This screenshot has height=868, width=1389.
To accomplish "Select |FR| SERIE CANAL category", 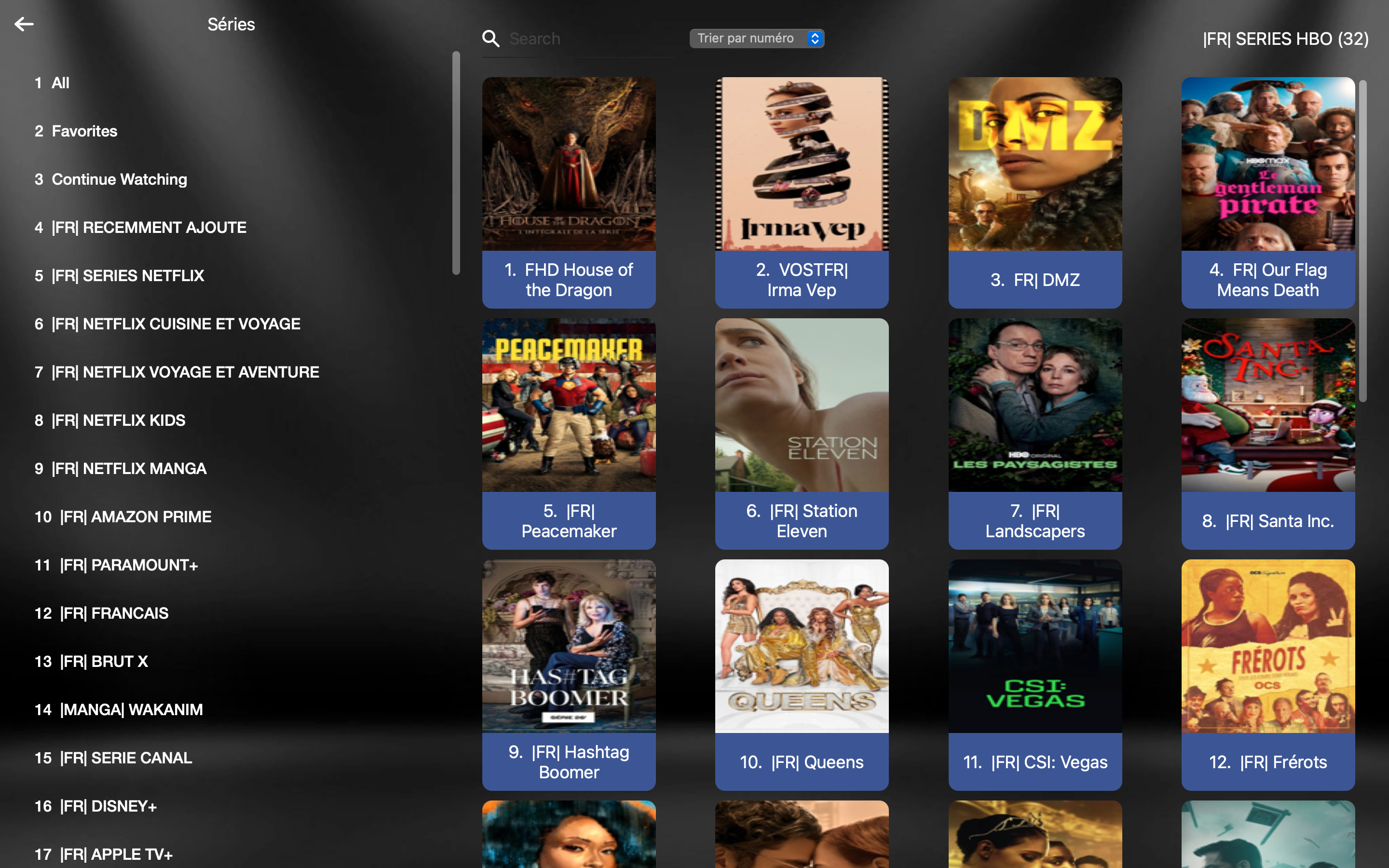I will pos(114,758).
